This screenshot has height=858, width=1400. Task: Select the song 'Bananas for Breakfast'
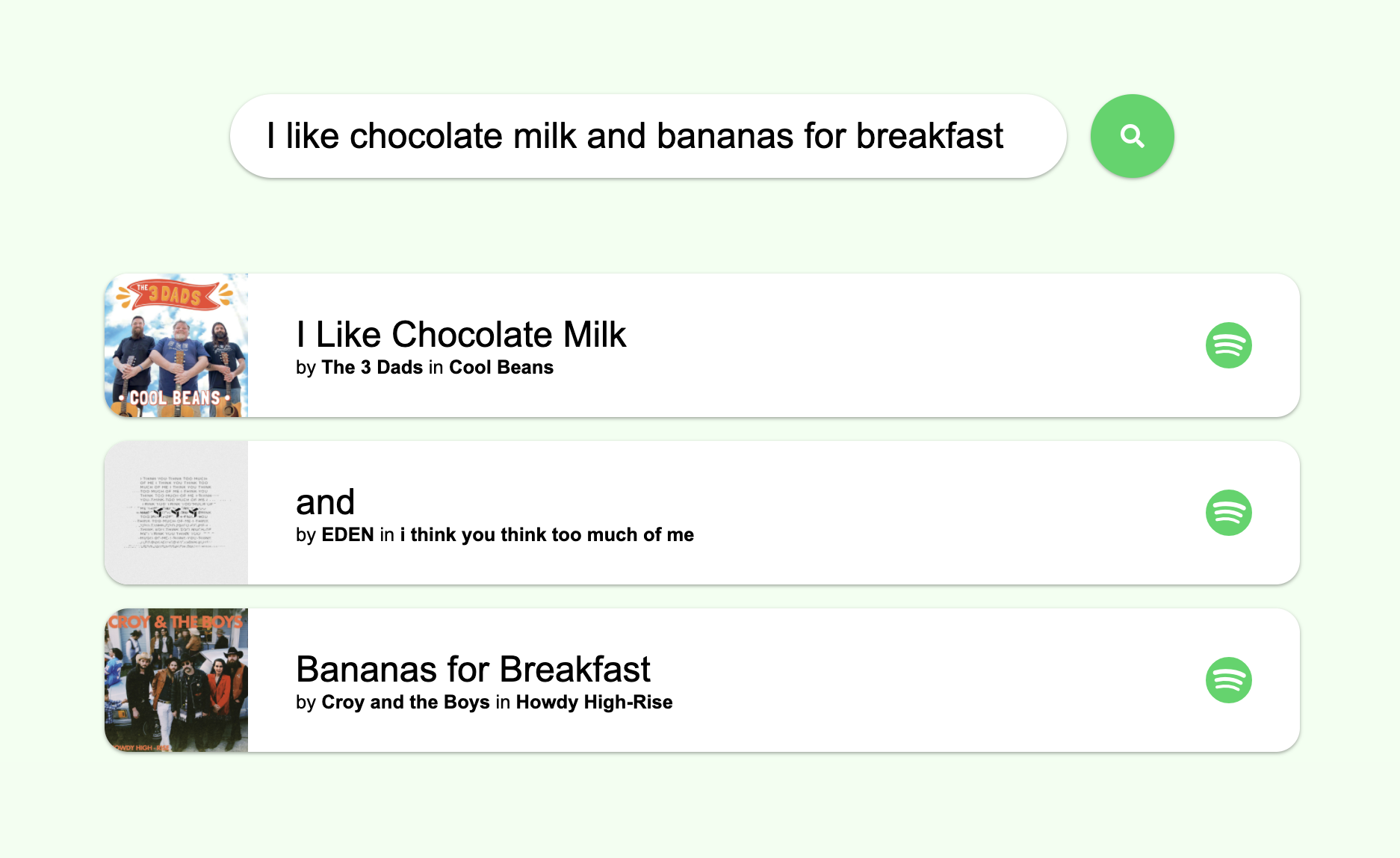point(473,669)
